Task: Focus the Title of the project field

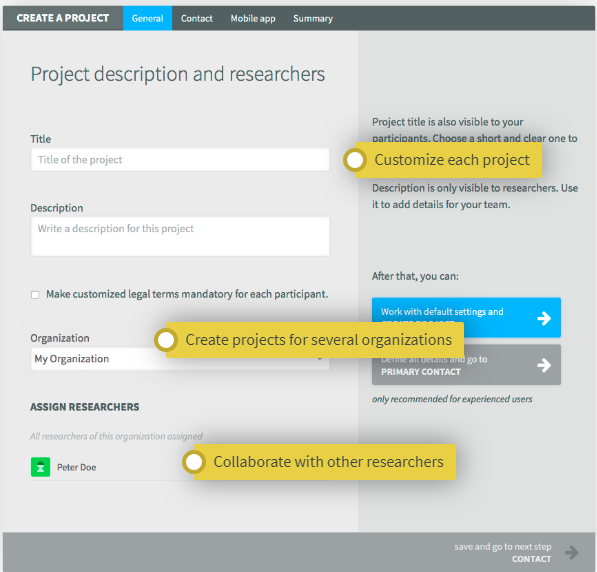Action: pos(180,160)
